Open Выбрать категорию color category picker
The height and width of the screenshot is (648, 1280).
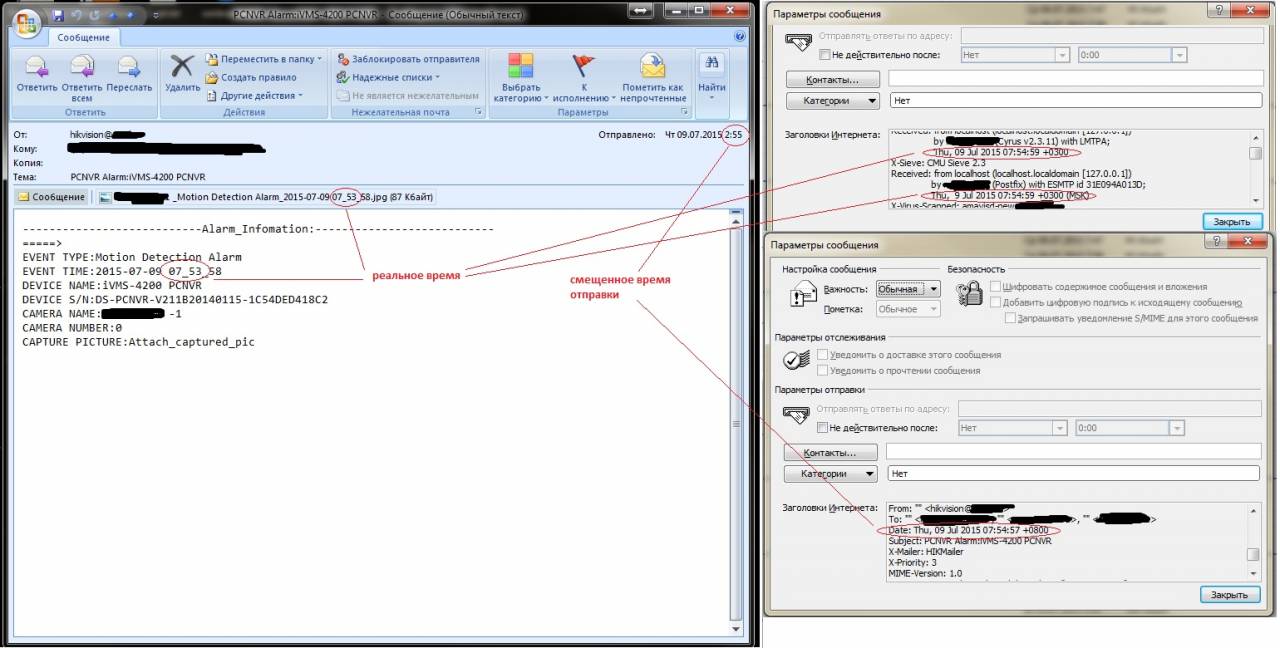(521, 77)
